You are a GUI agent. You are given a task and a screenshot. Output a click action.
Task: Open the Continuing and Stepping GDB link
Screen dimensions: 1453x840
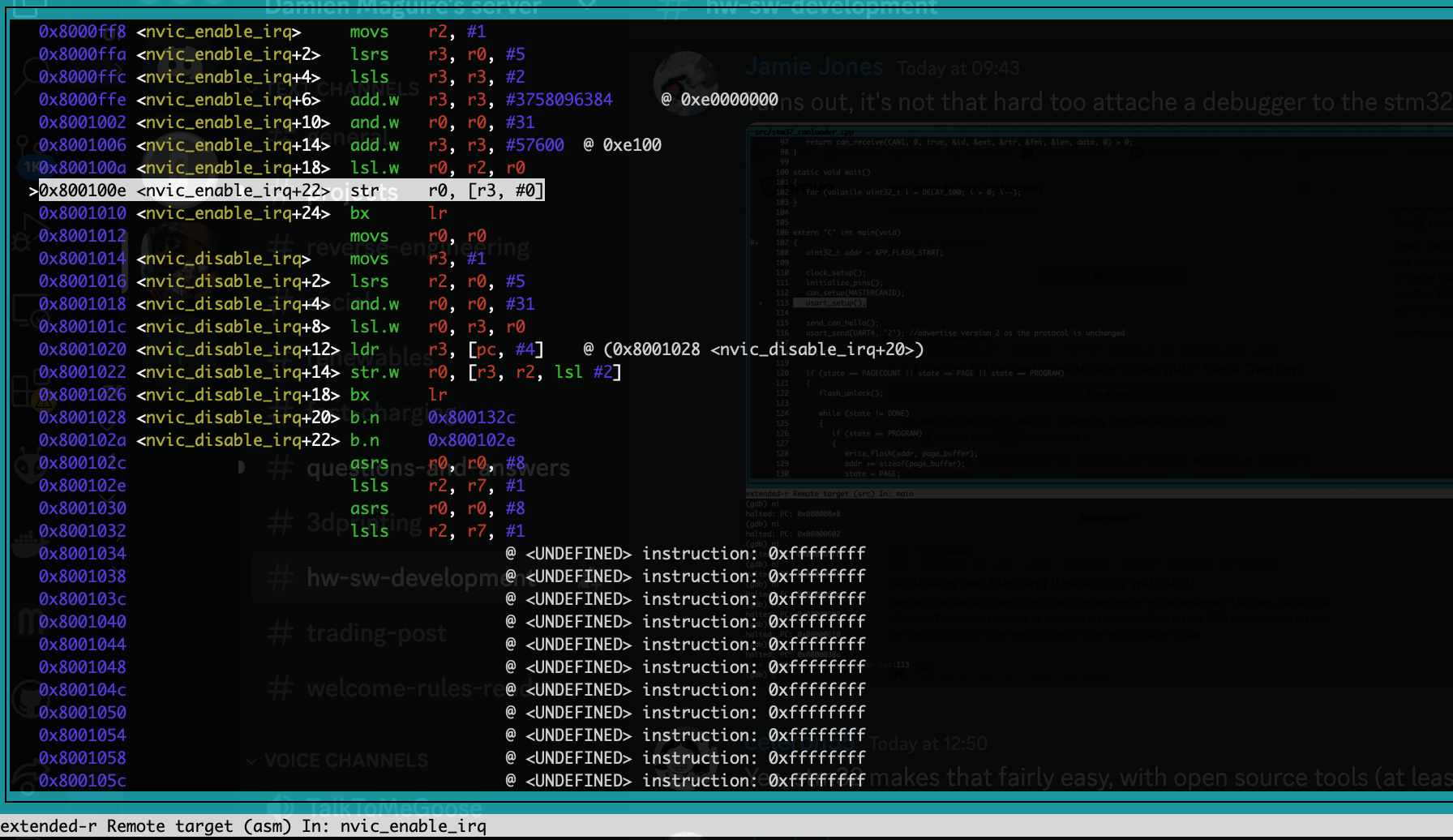pos(1040,582)
